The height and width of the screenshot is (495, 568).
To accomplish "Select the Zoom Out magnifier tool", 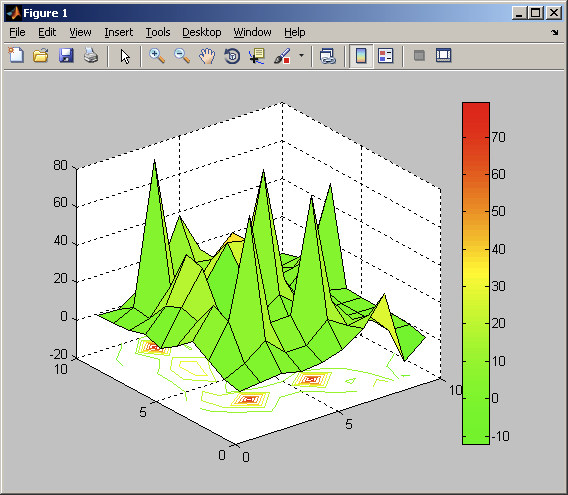I will 182,56.
